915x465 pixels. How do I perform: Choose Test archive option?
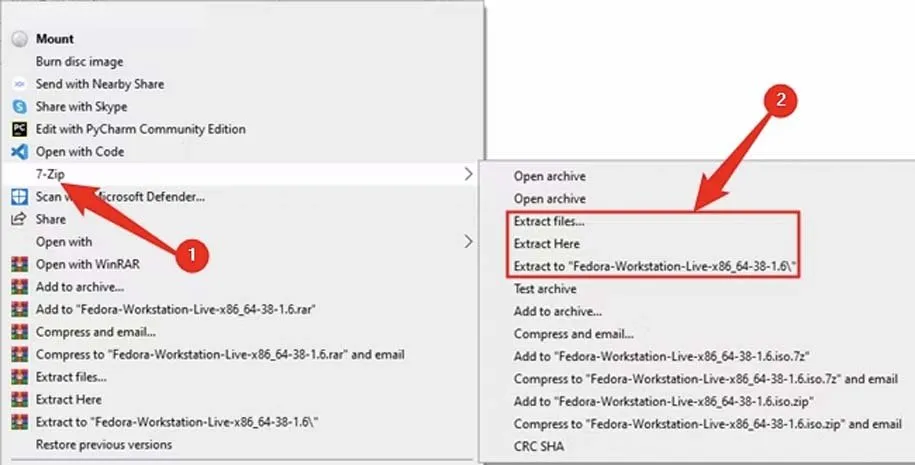(x=546, y=289)
